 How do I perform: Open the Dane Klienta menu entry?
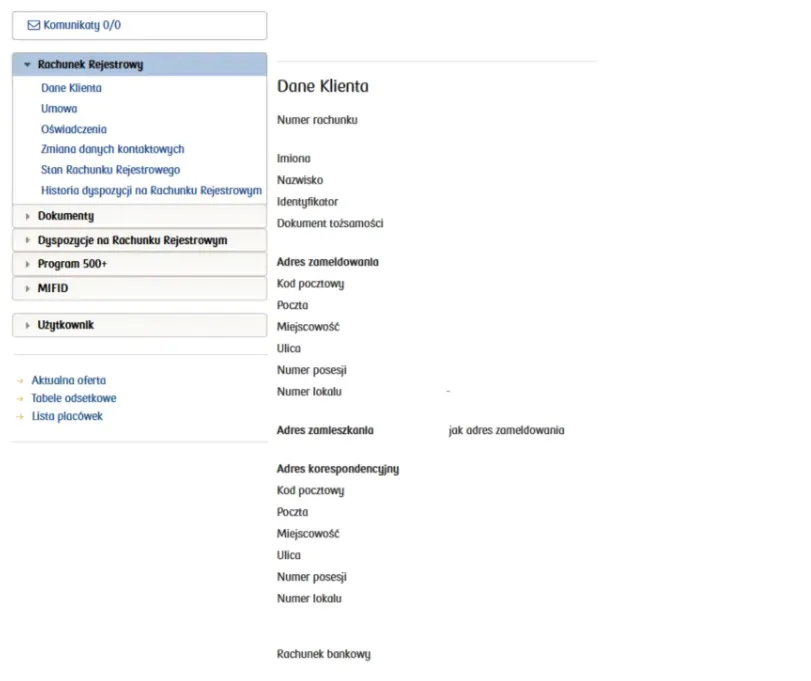pos(71,88)
